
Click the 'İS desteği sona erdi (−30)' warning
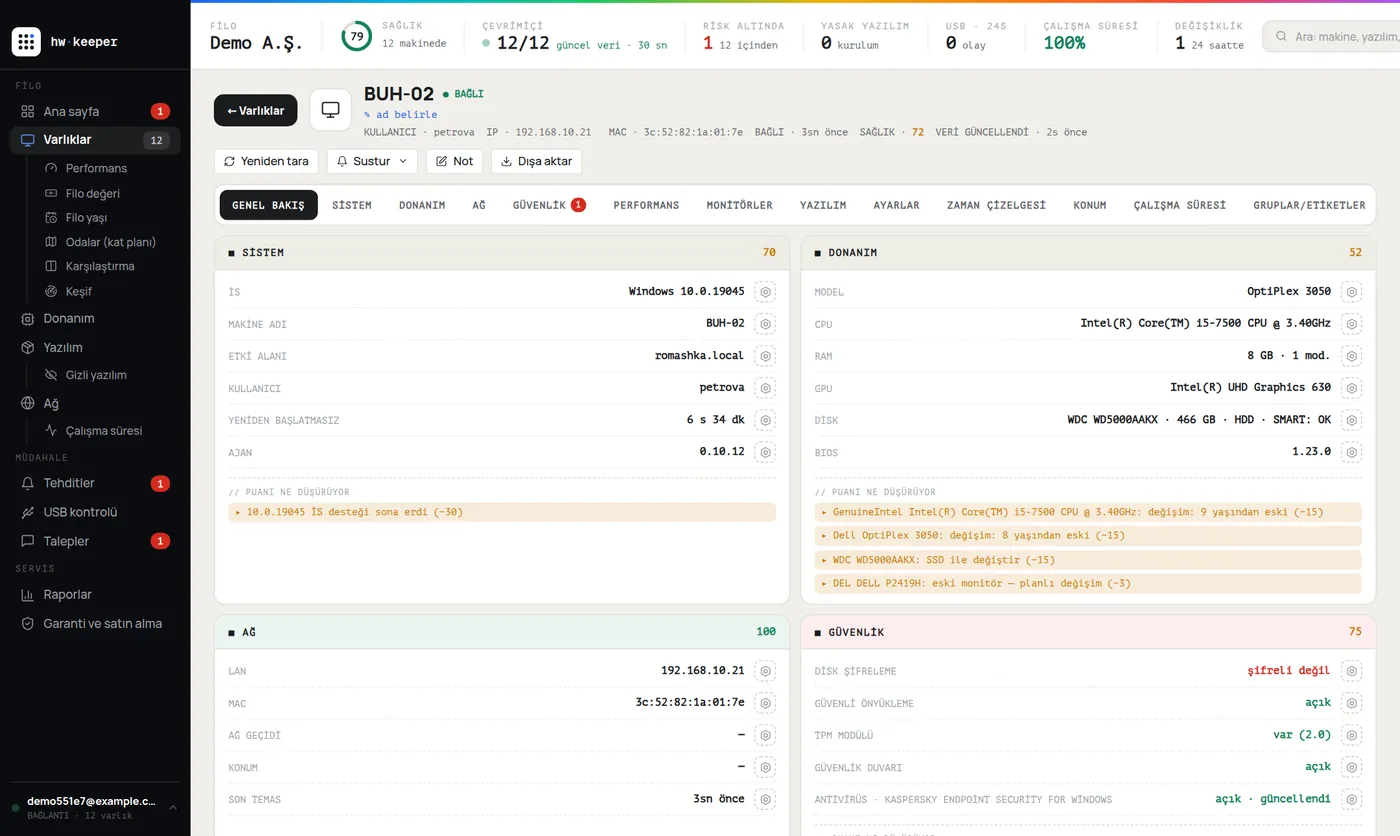(502, 512)
